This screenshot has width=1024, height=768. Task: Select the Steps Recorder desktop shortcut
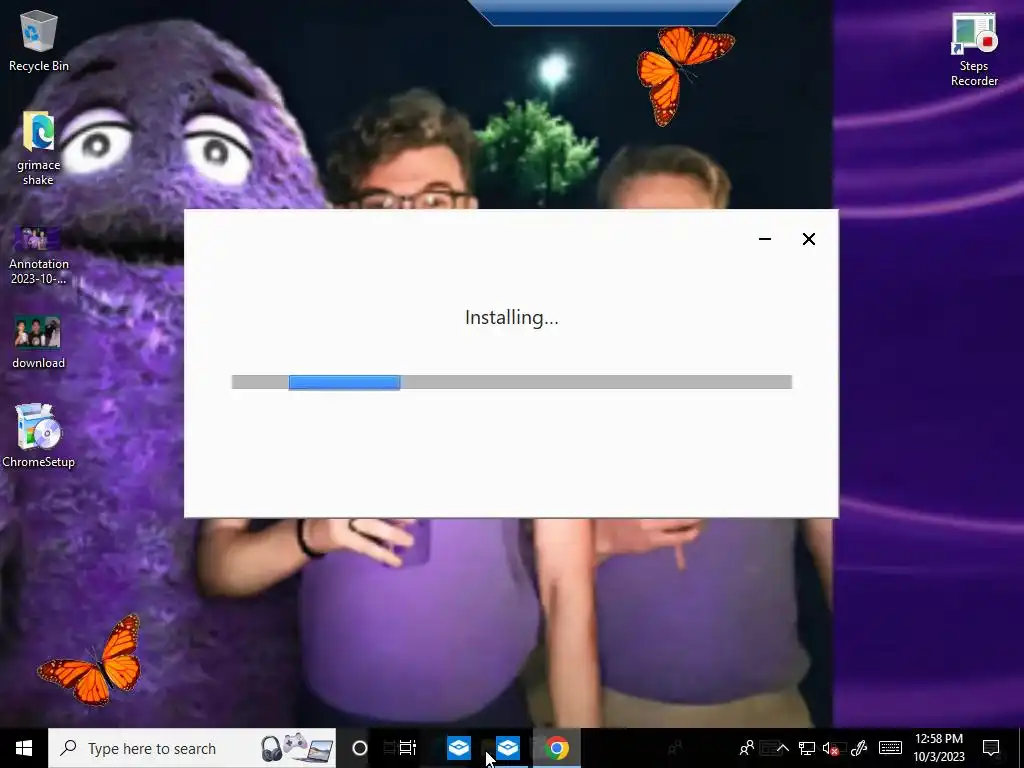pos(974,50)
